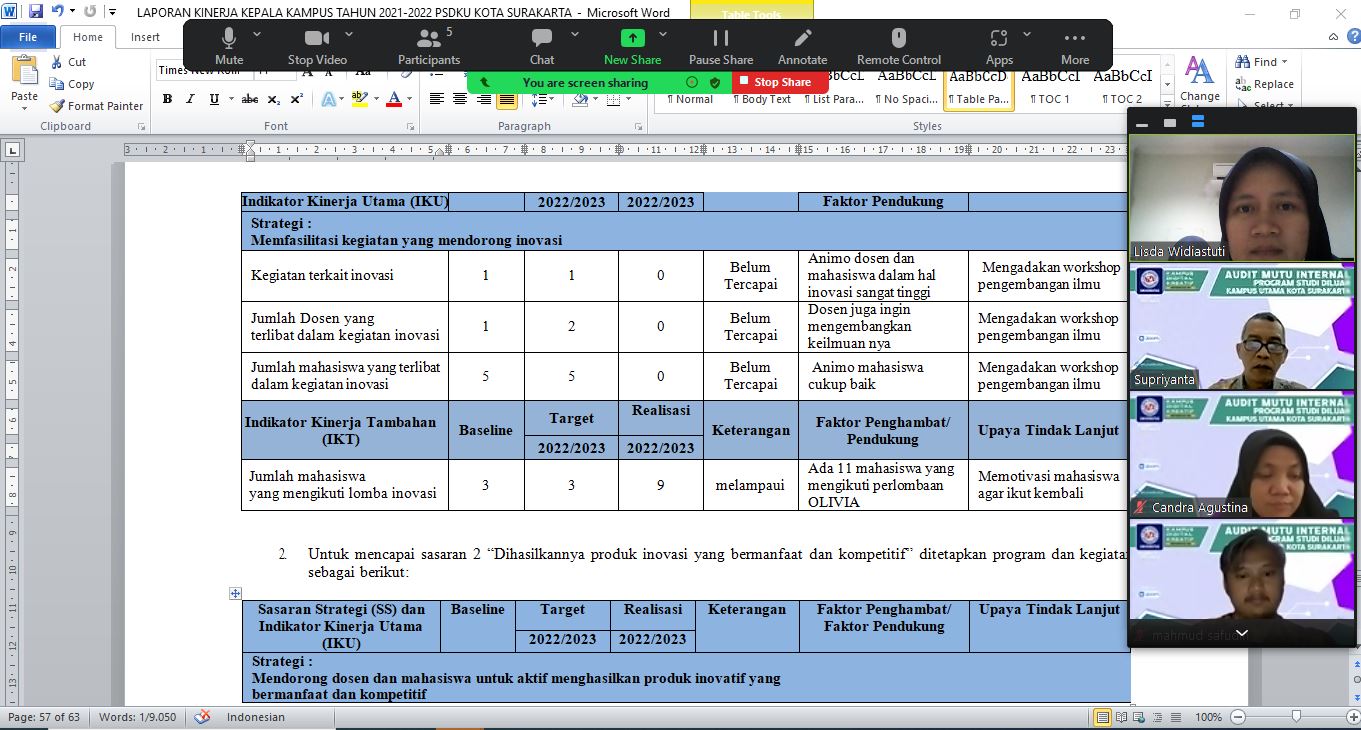Click Page 57 of 63 in status bar
The image size is (1361, 730).
pos(44,717)
